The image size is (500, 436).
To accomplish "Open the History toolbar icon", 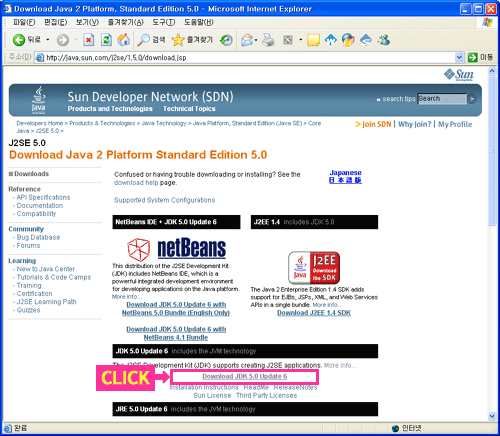I will click(x=226, y=40).
